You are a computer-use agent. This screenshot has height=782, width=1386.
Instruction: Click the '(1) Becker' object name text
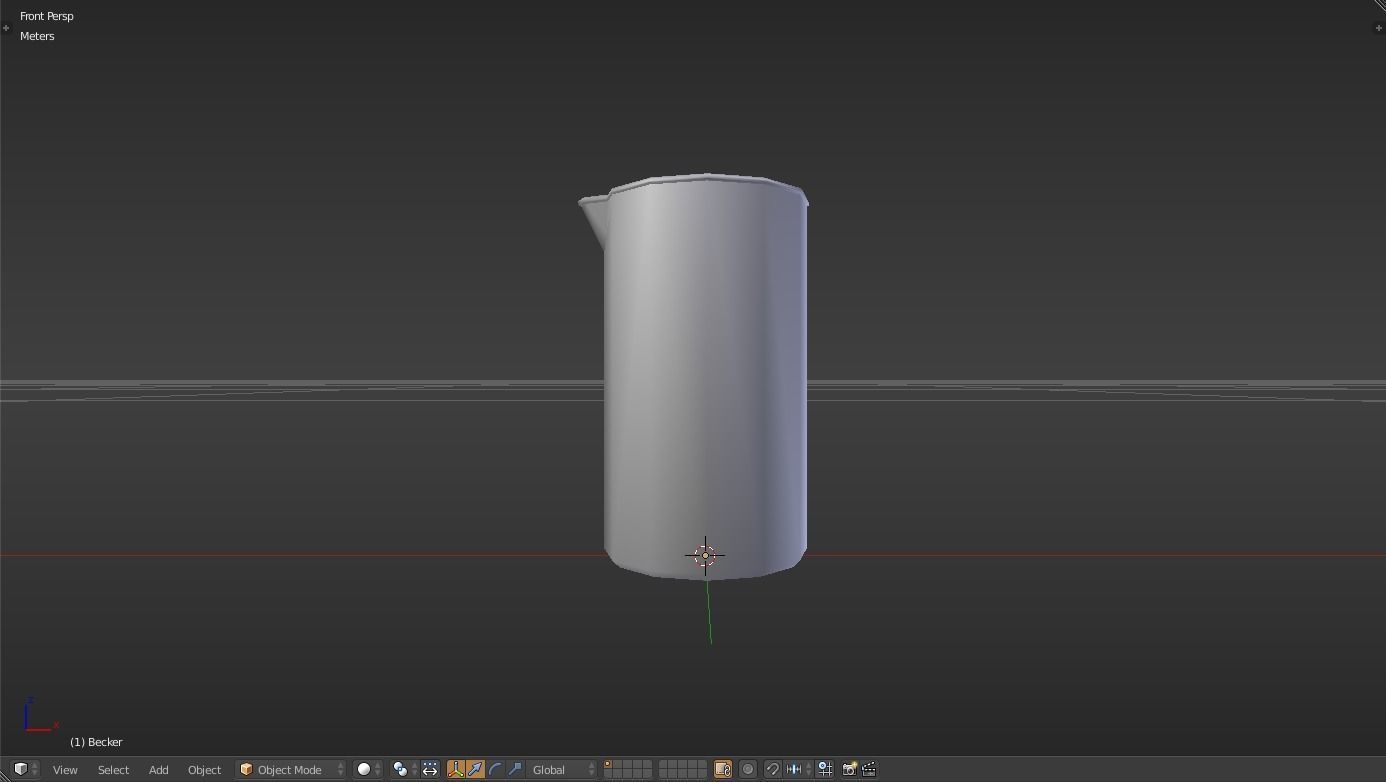pyautogui.click(x=96, y=742)
